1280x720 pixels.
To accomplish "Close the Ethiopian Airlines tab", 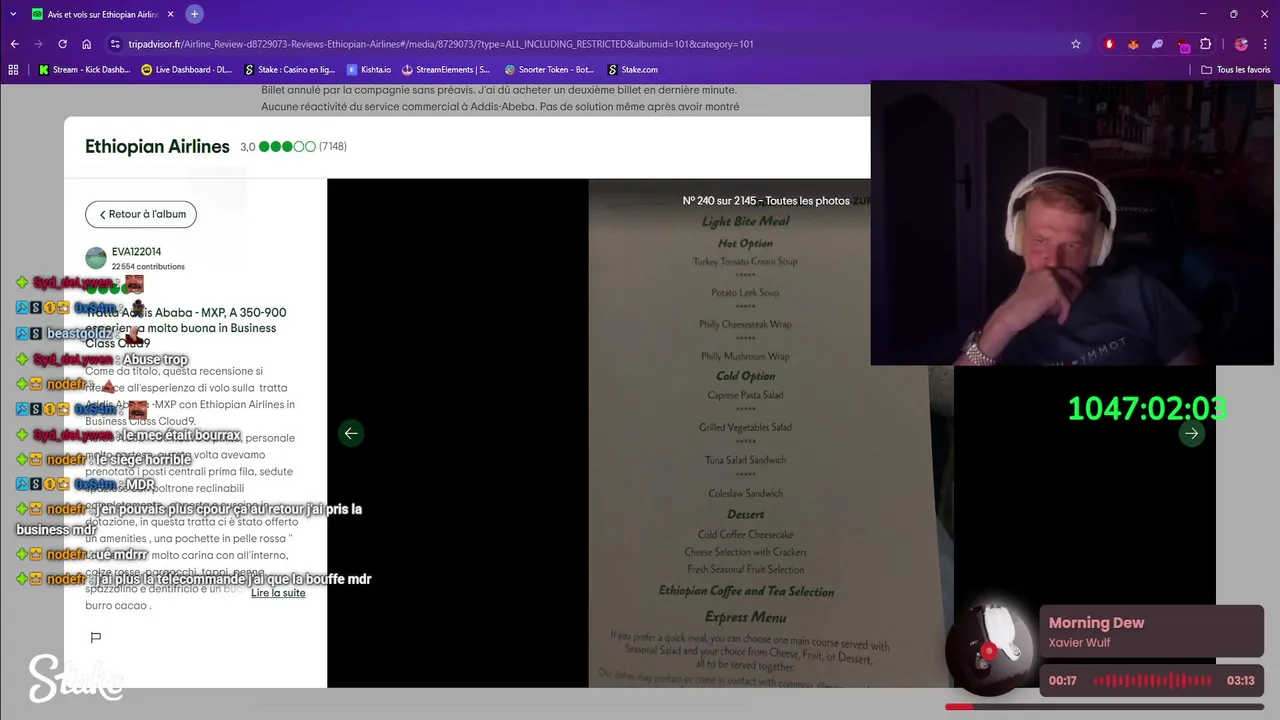I will pos(171,15).
